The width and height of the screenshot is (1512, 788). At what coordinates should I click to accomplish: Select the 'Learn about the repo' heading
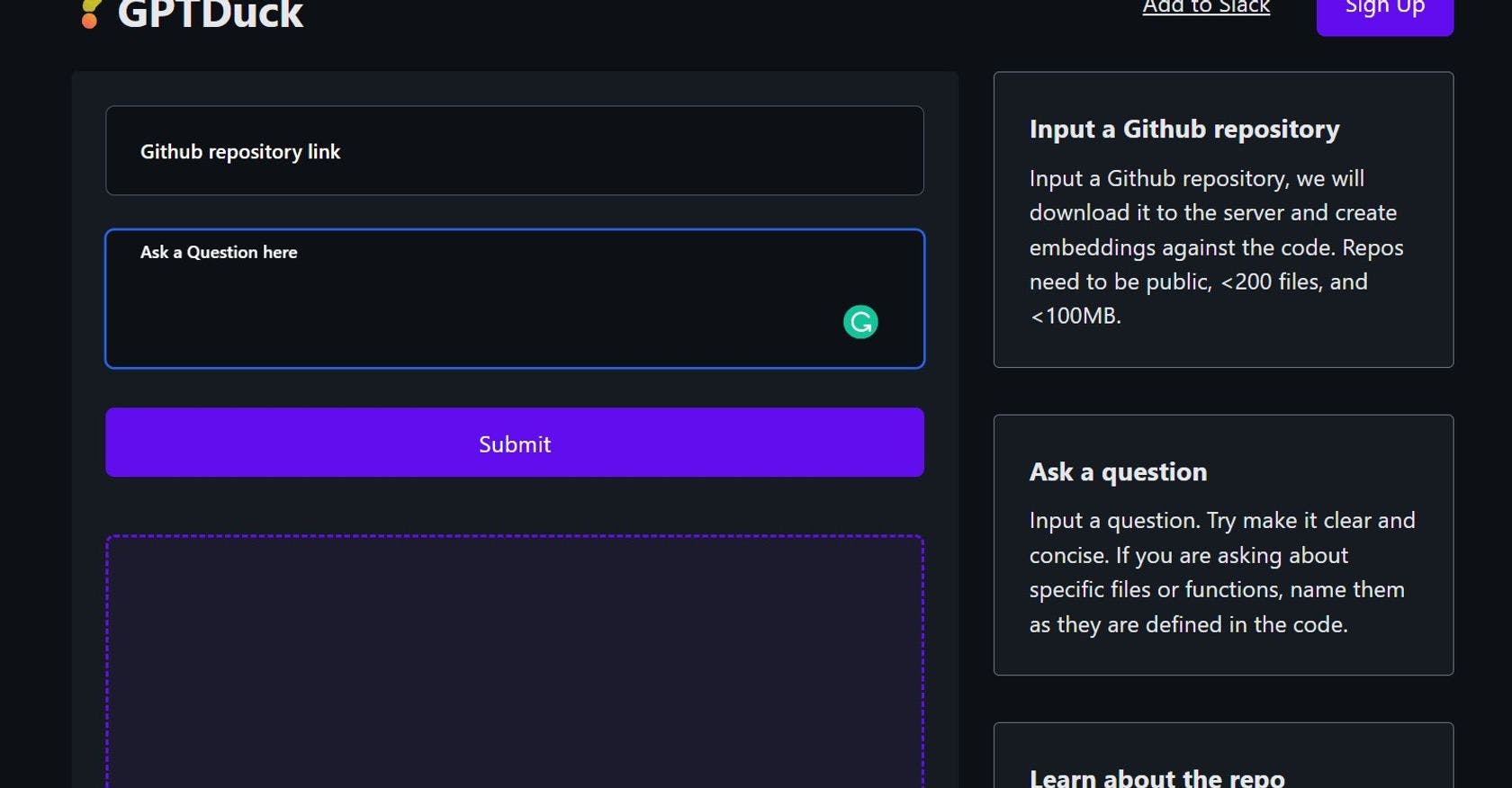coord(1156,777)
